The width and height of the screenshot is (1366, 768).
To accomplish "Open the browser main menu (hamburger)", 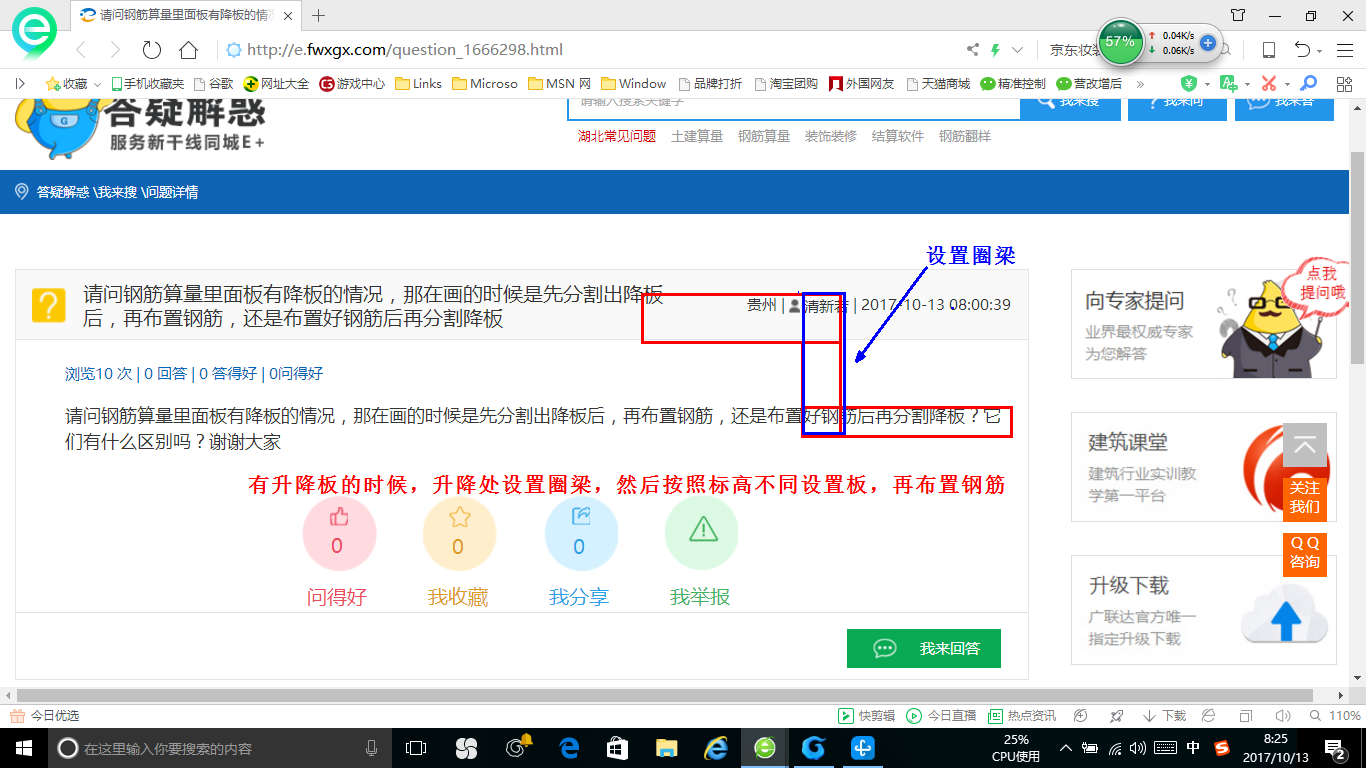I will point(1343,50).
